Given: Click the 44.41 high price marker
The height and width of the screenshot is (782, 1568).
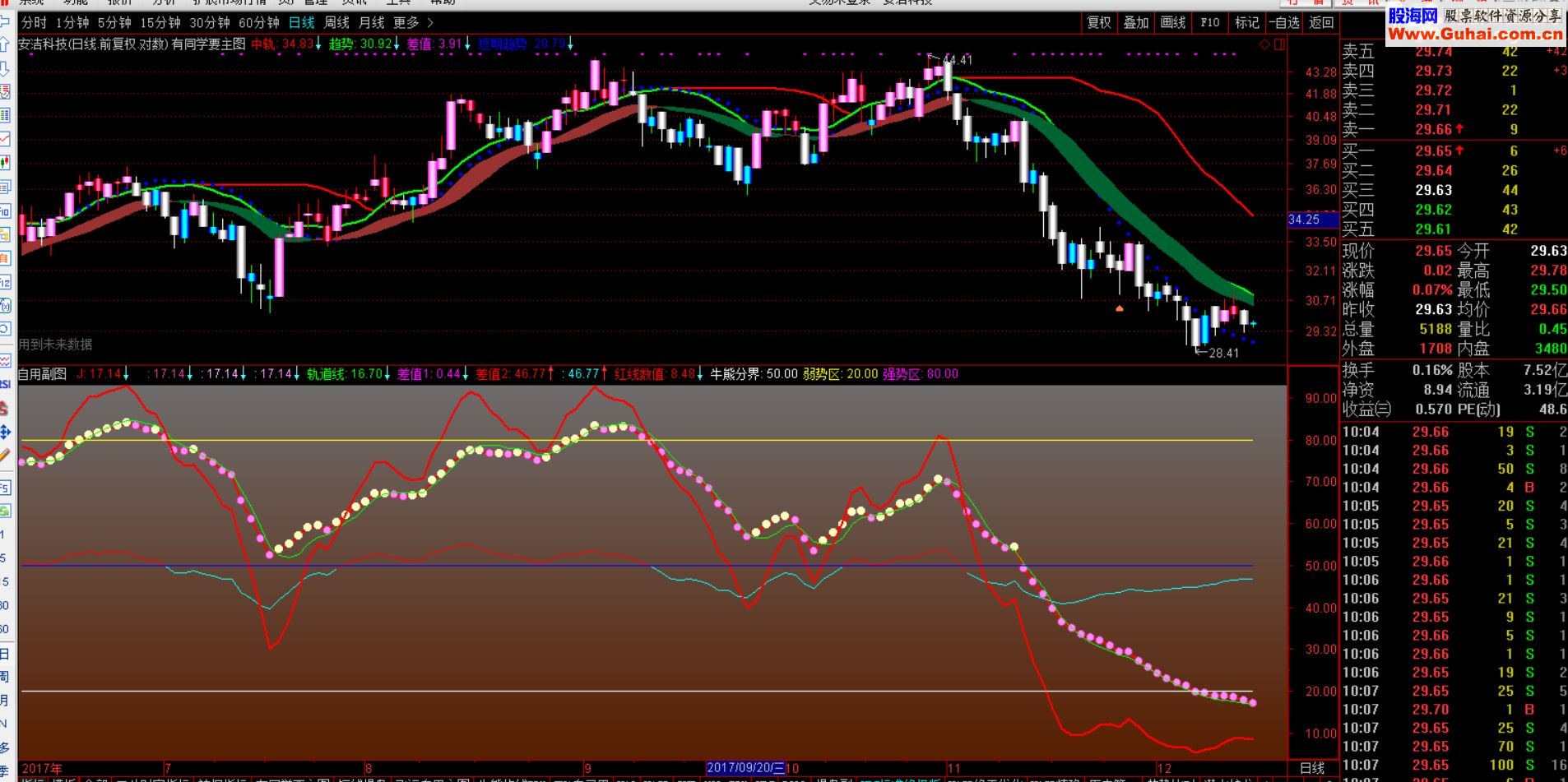Looking at the screenshot, I should tap(957, 59).
